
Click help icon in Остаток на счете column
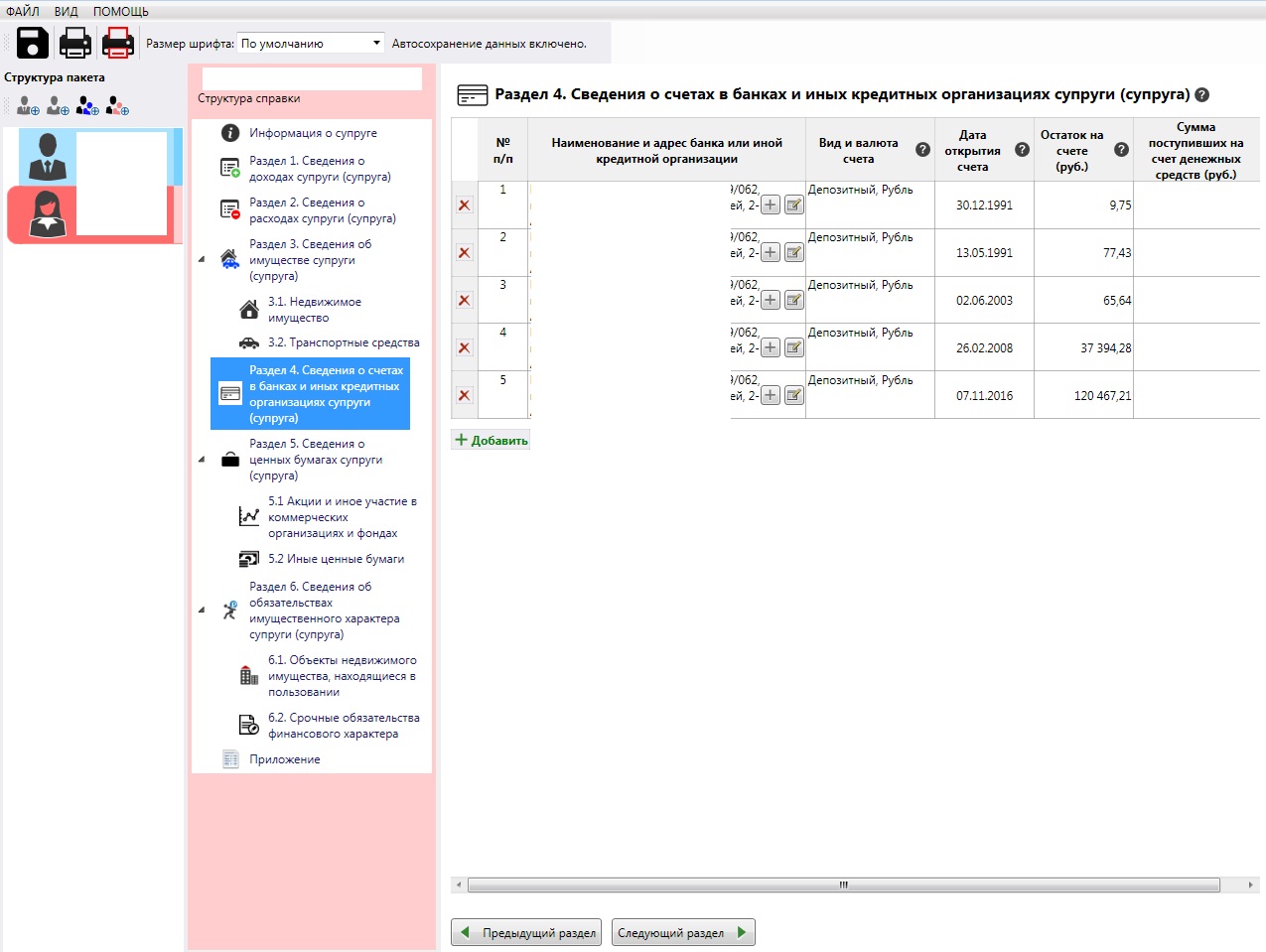pos(1121,150)
